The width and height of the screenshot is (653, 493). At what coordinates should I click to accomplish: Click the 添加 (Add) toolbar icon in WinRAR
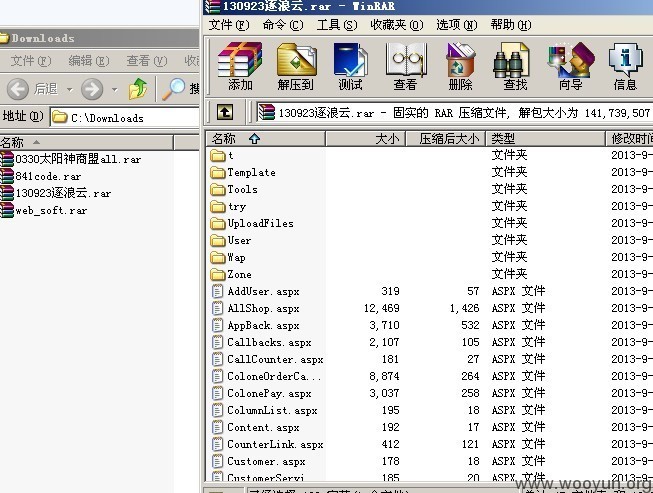pos(240,60)
